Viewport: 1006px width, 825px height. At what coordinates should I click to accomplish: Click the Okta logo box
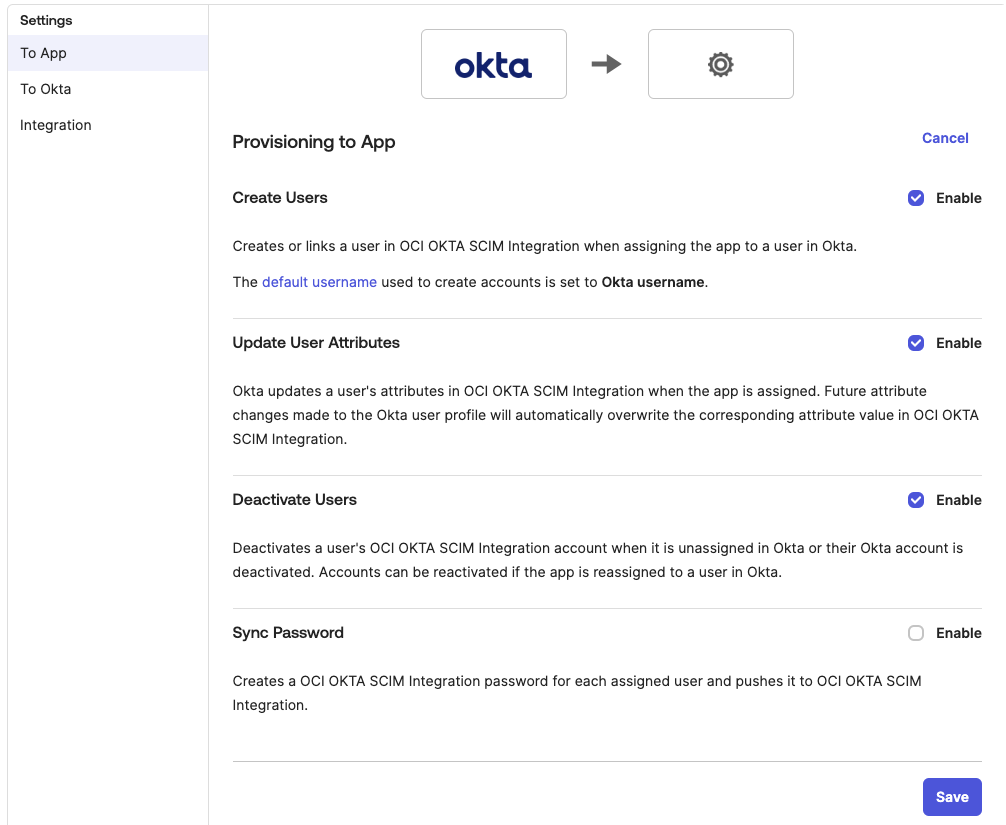click(493, 64)
